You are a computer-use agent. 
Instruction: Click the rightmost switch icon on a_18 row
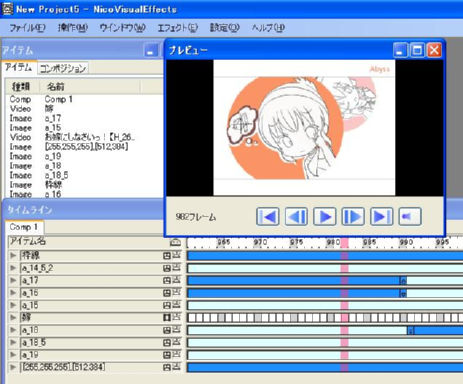(177, 330)
